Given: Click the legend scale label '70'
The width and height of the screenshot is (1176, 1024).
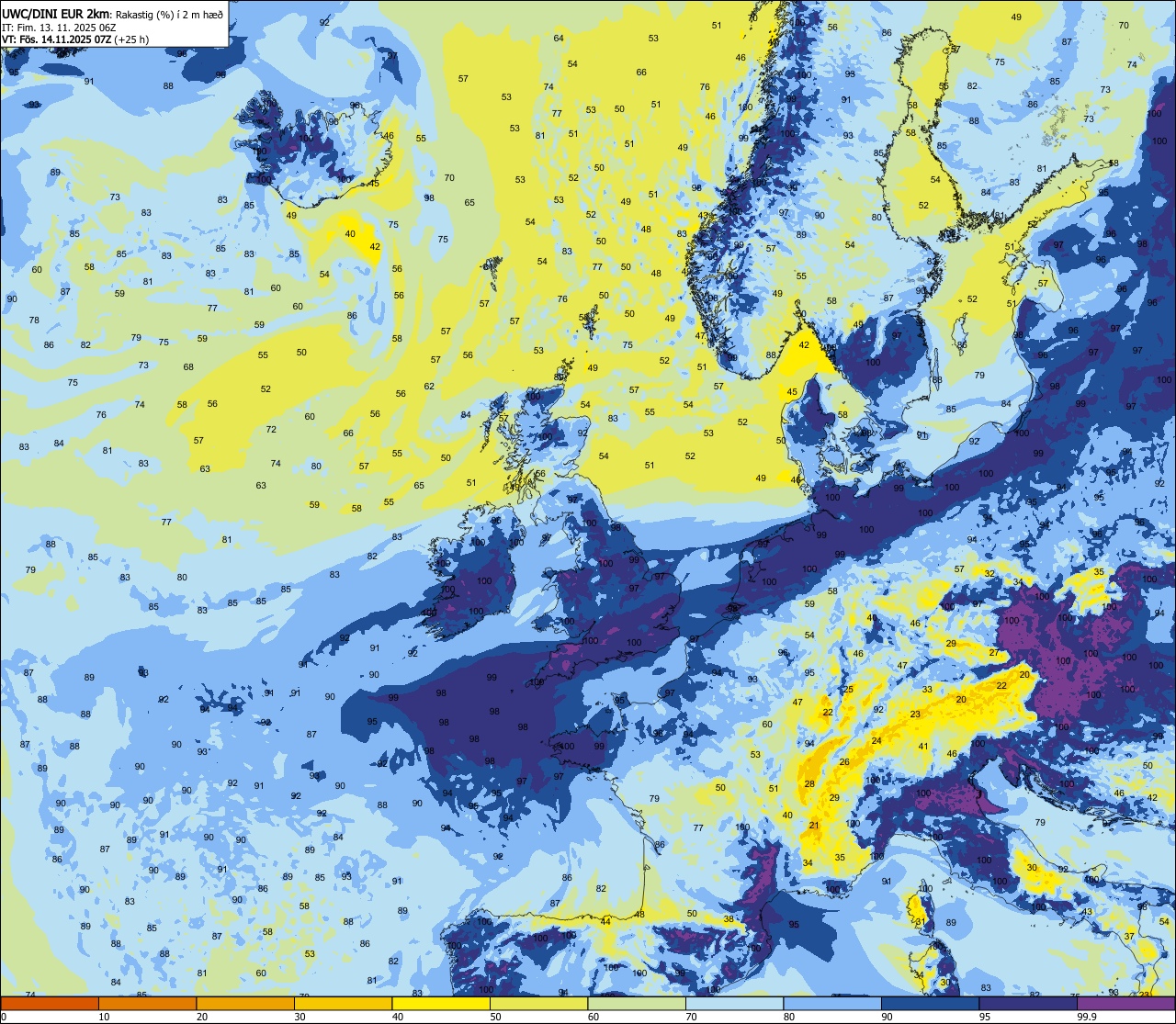Looking at the screenshot, I should (x=691, y=1017).
